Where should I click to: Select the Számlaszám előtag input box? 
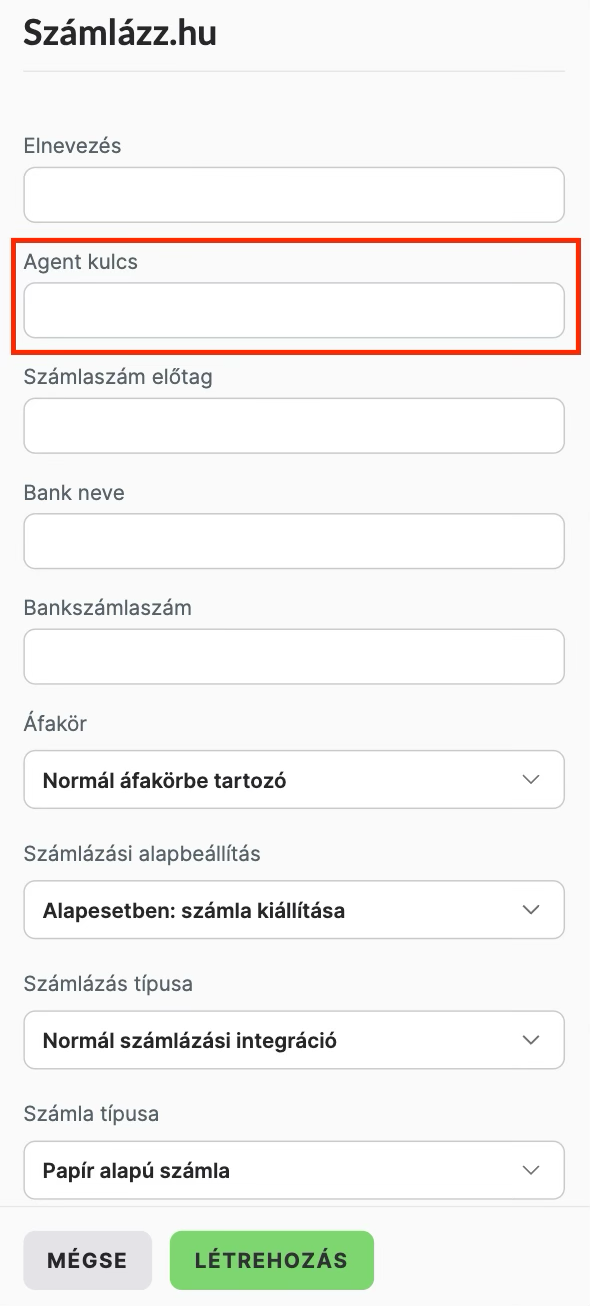294,426
